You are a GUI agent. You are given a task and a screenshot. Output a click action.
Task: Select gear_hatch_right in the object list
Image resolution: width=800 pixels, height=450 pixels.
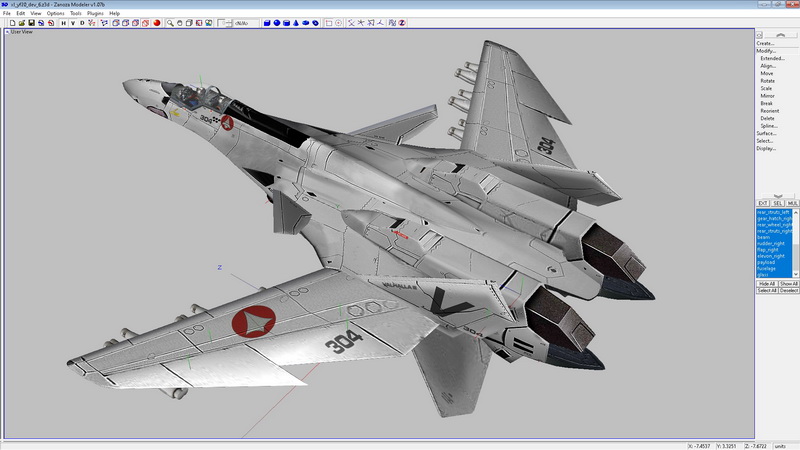point(774,218)
